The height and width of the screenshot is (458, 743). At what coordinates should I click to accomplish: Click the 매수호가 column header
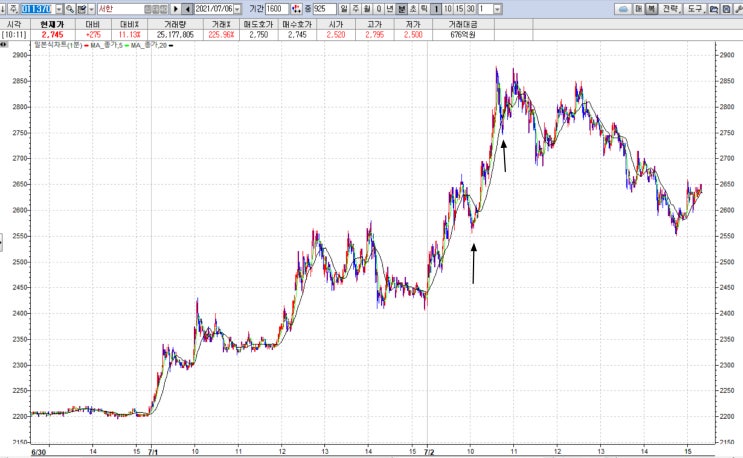[x=297, y=24]
